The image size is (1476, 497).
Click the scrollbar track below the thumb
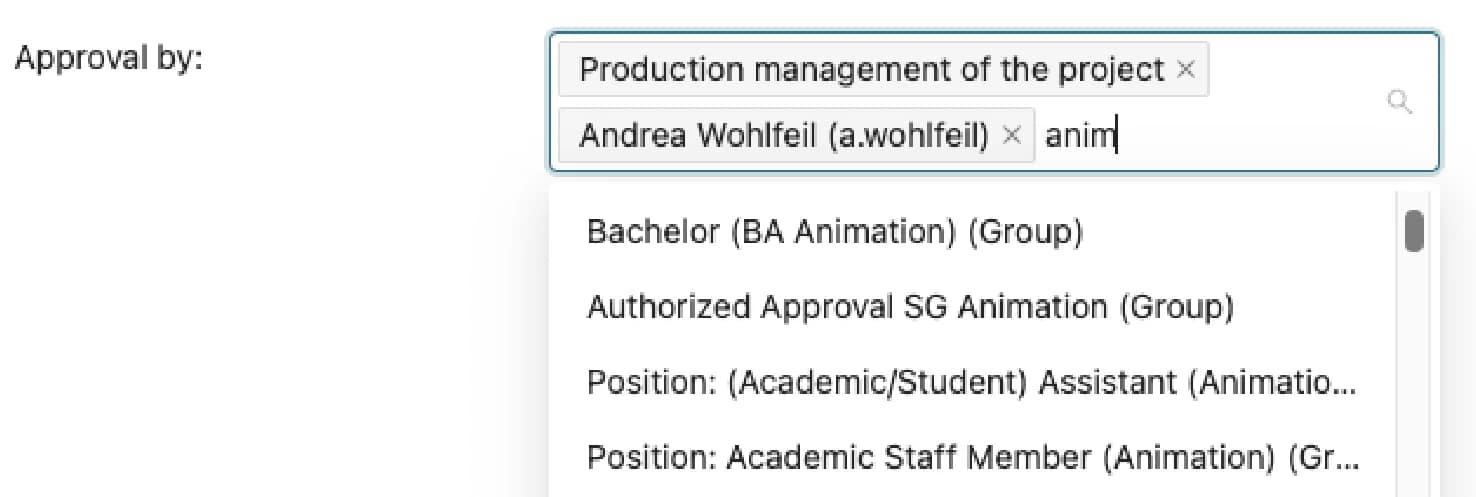pos(1414,400)
